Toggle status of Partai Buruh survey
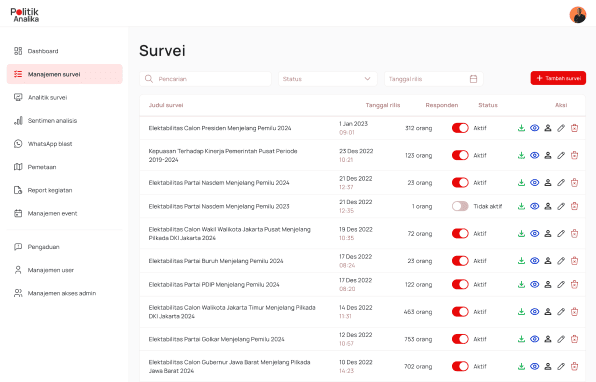Viewport: 596px width, 382px height. 460,261
